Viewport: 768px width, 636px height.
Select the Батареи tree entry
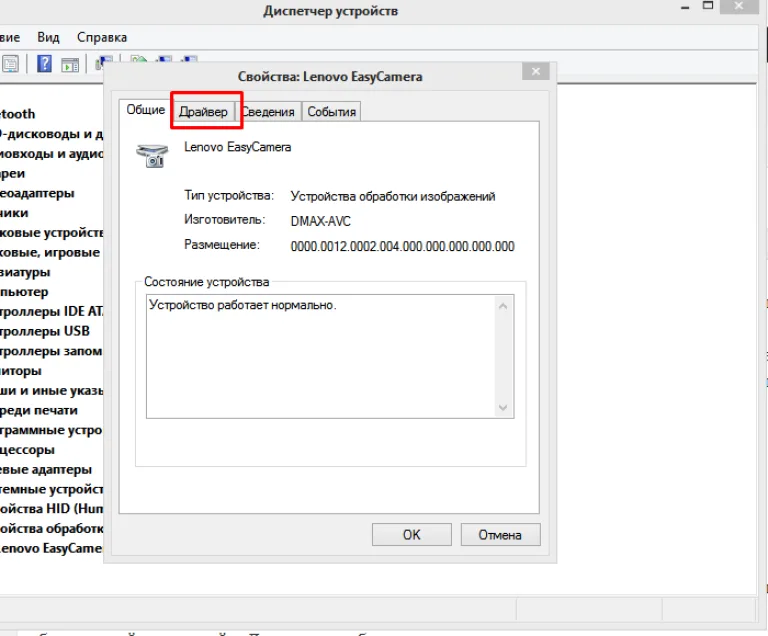pyautogui.click(x=13, y=173)
